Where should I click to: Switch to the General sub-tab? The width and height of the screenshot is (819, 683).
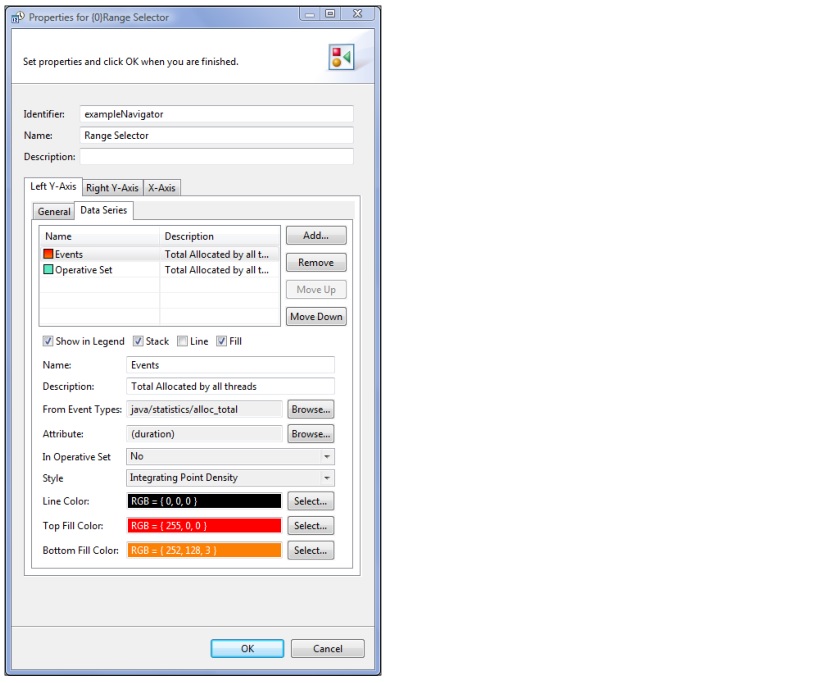click(54, 211)
